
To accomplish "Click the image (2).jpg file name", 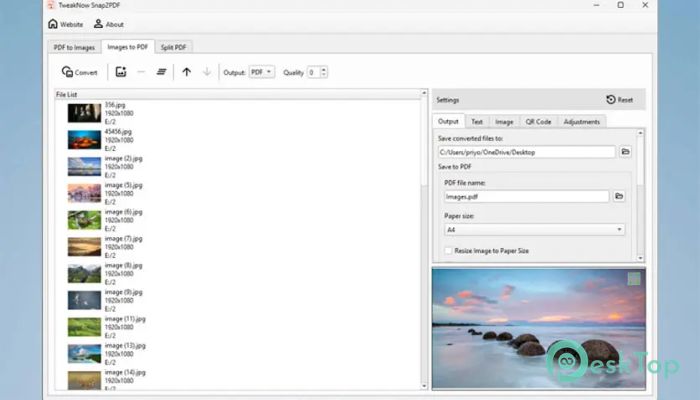I will (124, 158).
